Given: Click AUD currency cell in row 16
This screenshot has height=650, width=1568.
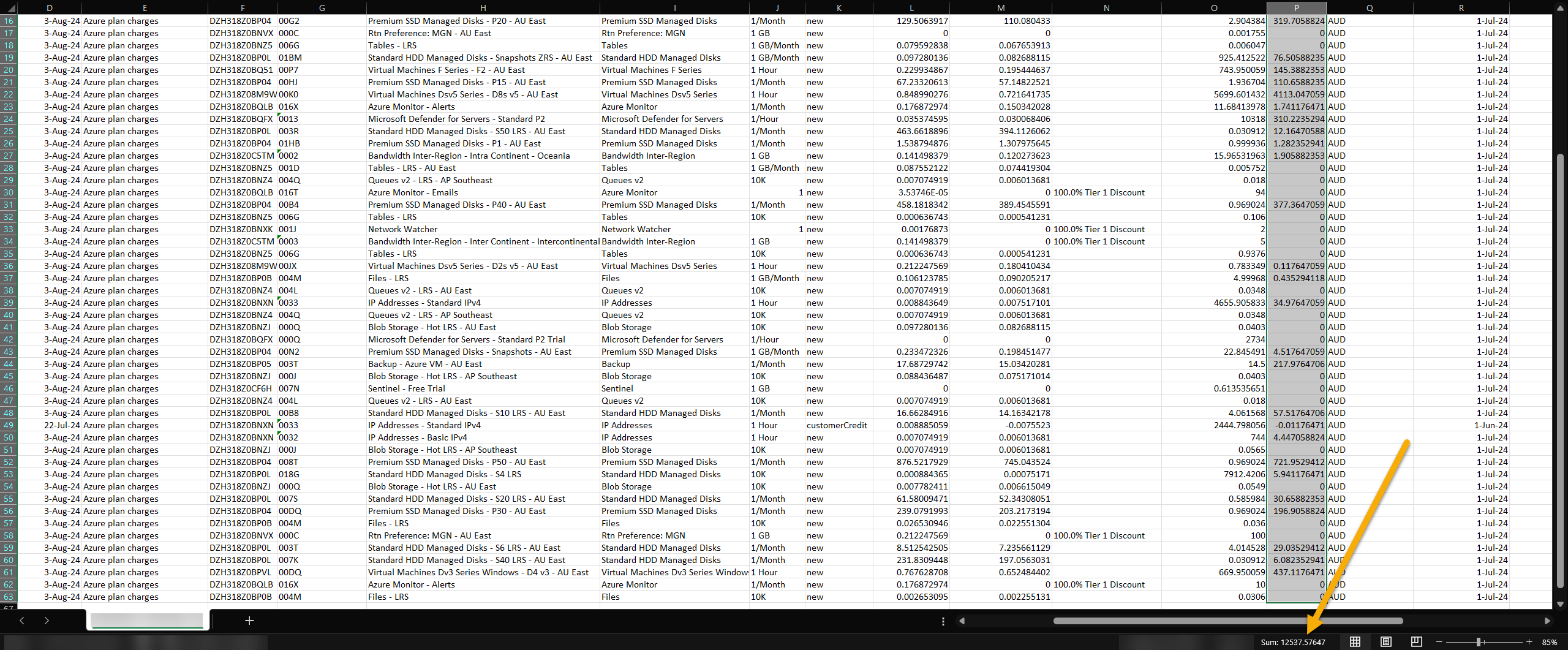Looking at the screenshot, I should tap(1370, 21).
